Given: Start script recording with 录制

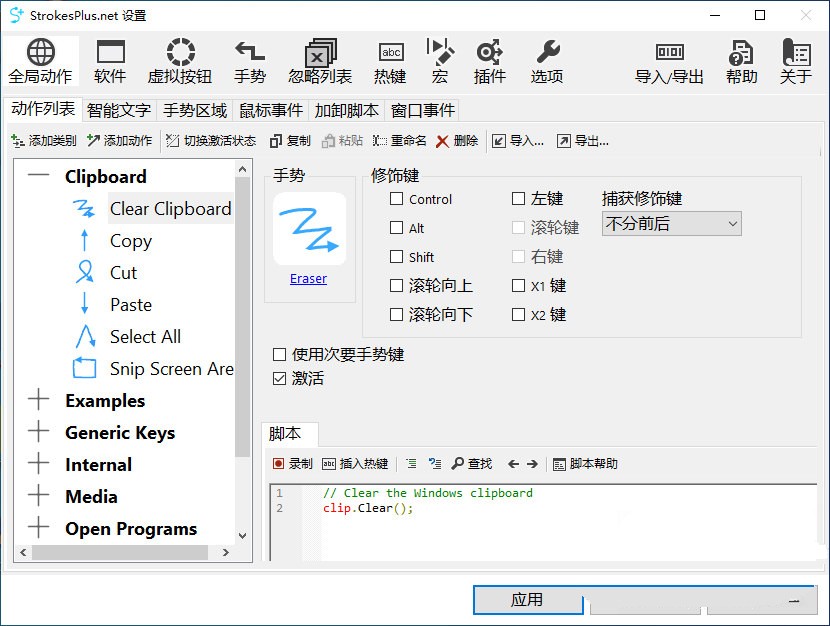Looking at the screenshot, I should [293, 464].
